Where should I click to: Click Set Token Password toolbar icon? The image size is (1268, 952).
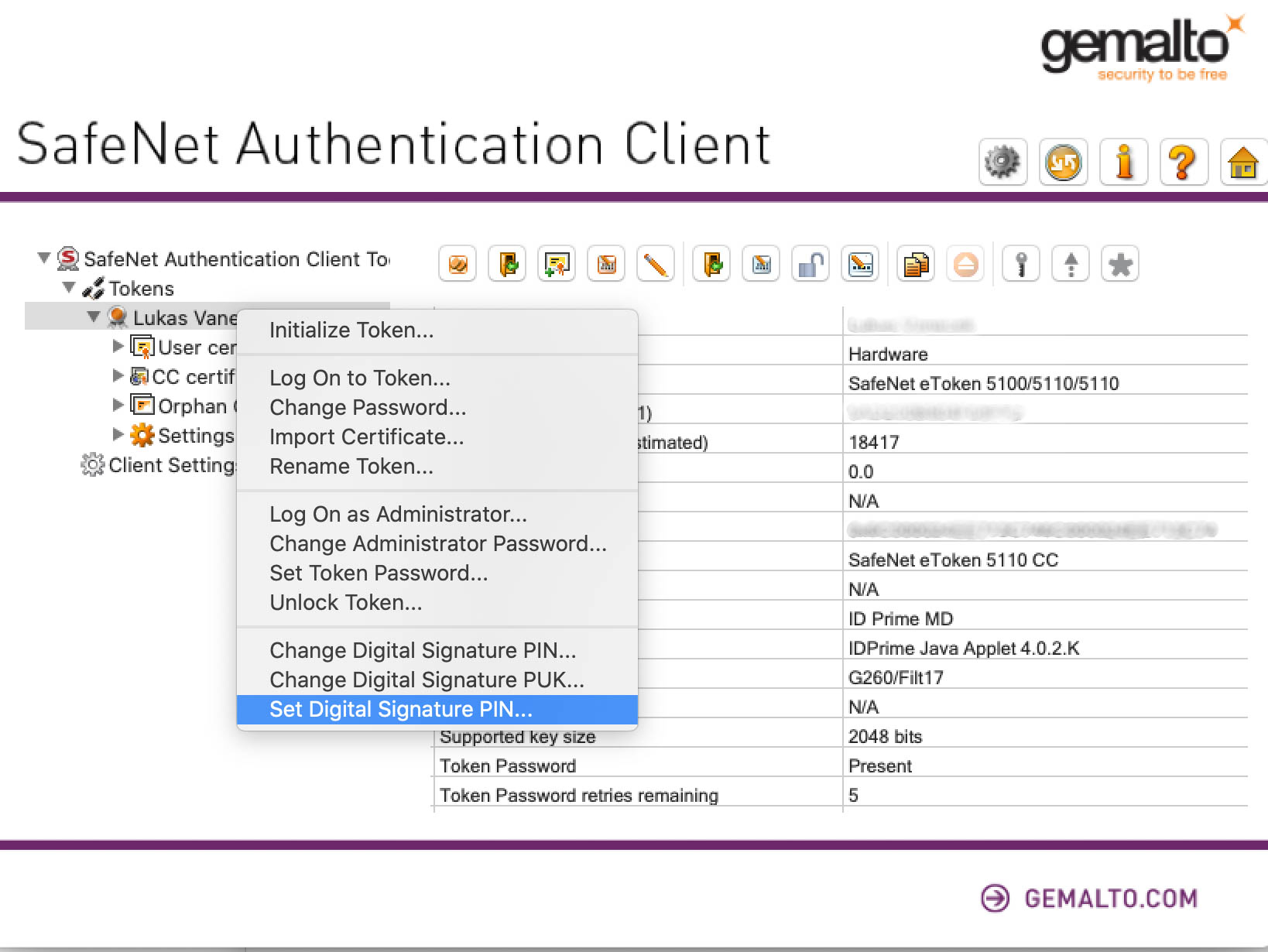click(860, 265)
